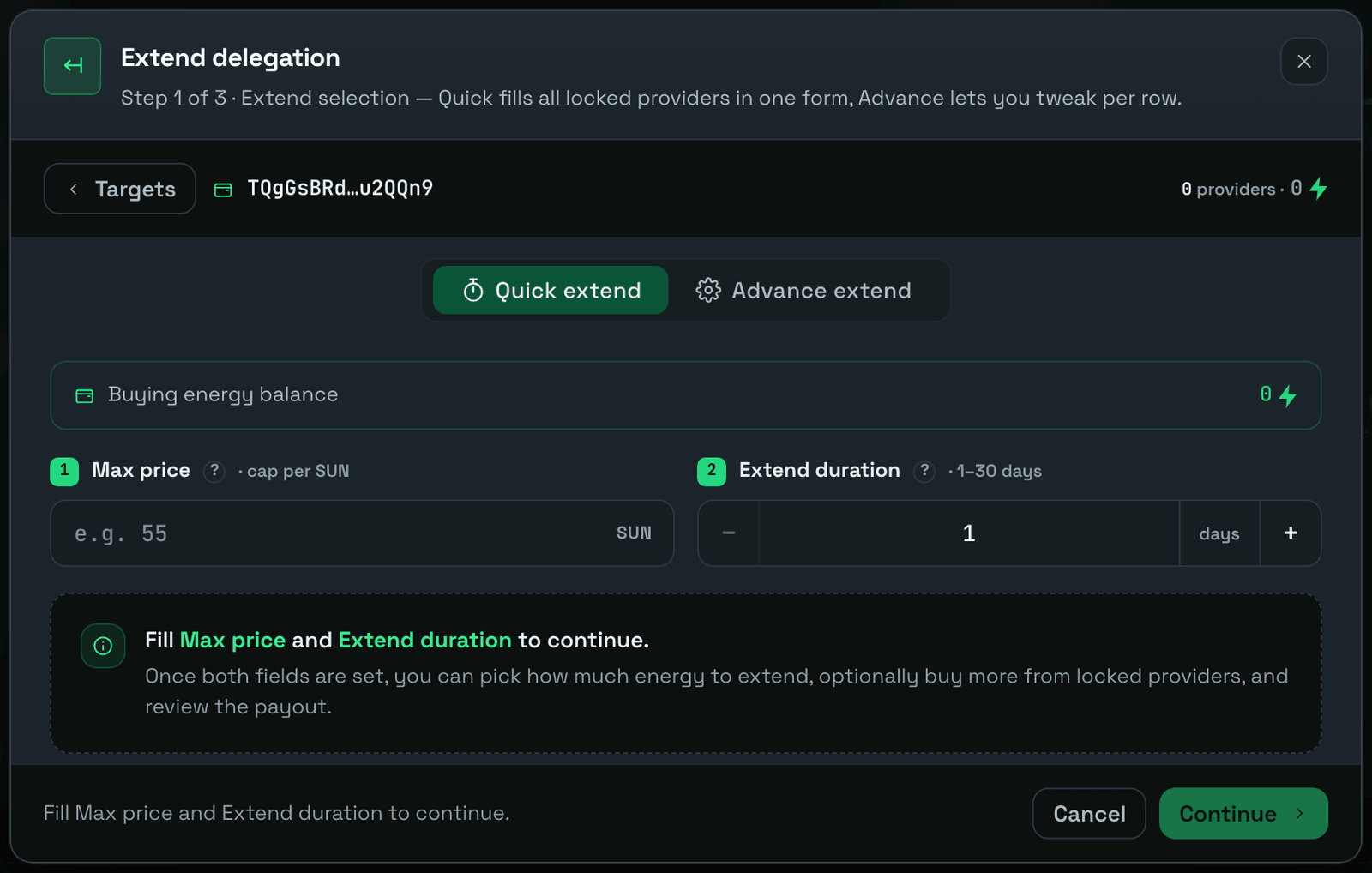Open the Extend duration help tooltip icon
Screen dimensions: 1372x873
pos(924,471)
